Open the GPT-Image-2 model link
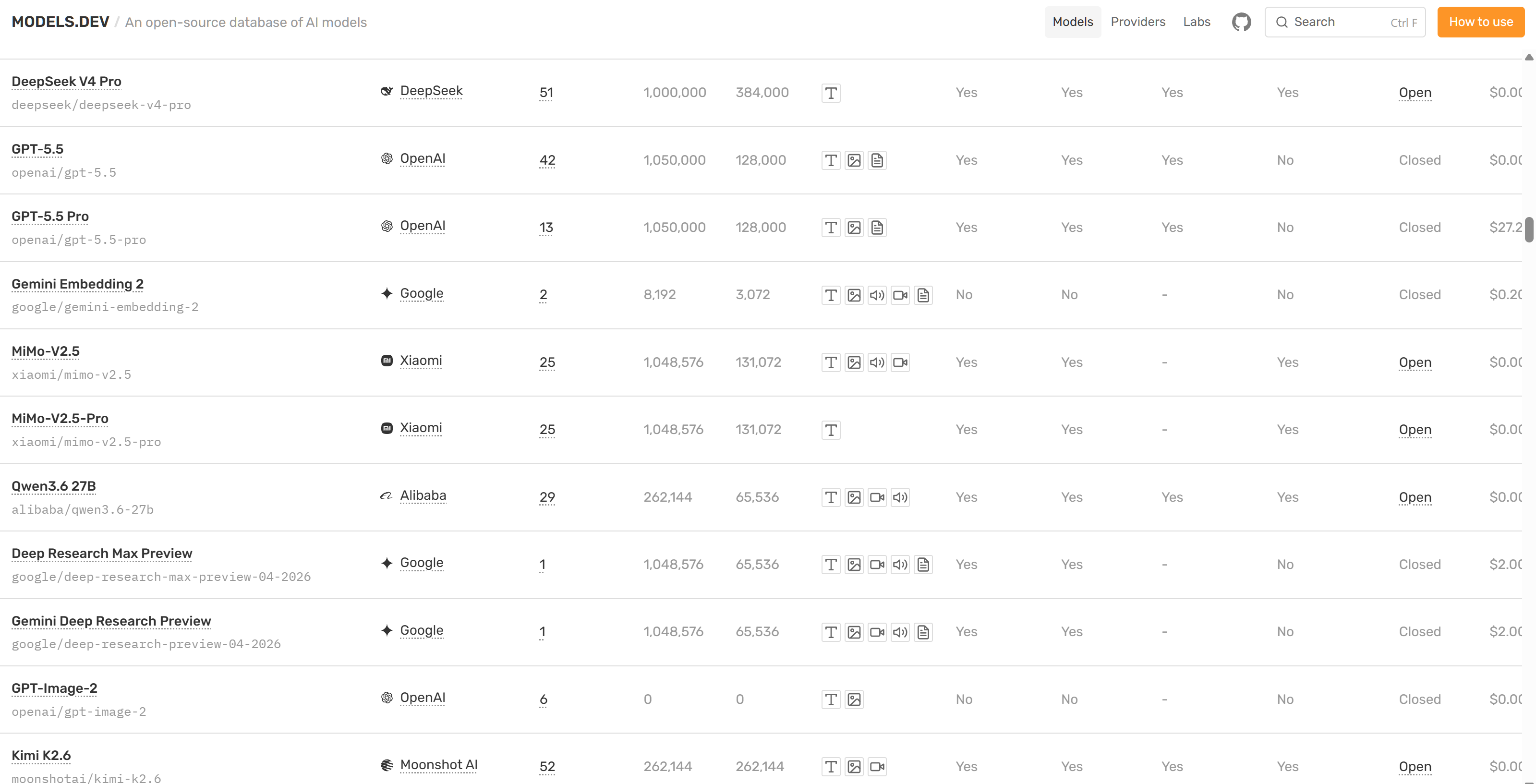Viewport: 1536px width, 784px height. click(54, 688)
